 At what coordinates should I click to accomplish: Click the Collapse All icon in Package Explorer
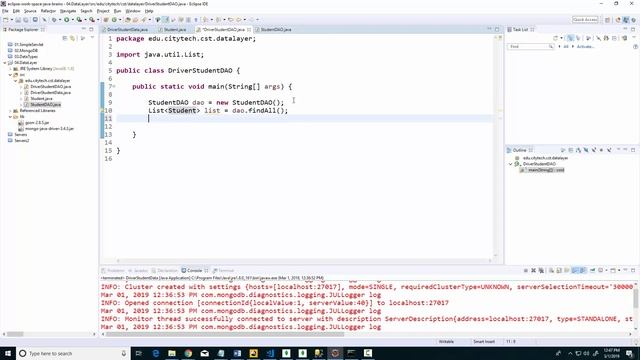tap(65, 38)
